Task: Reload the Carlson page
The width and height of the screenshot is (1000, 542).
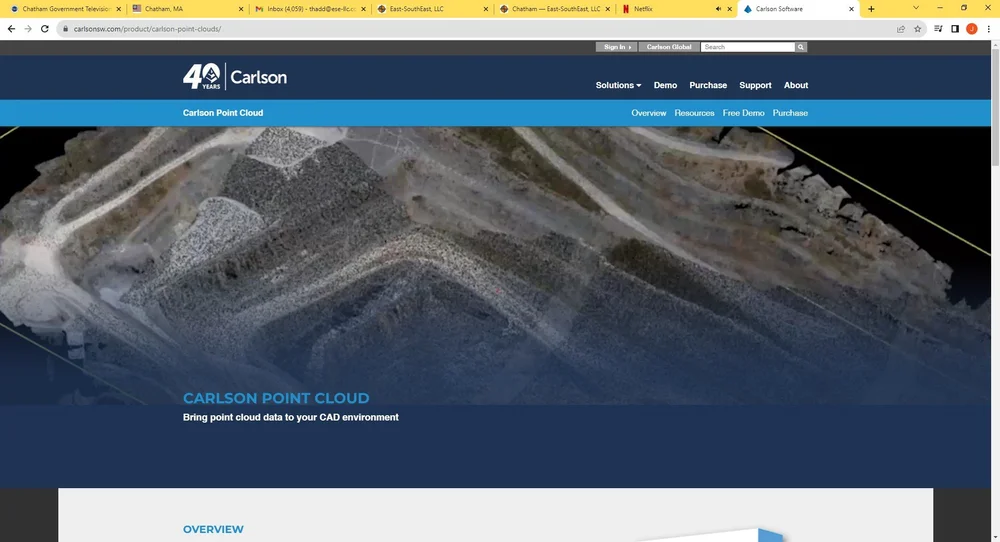Action: (x=45, y=29)
